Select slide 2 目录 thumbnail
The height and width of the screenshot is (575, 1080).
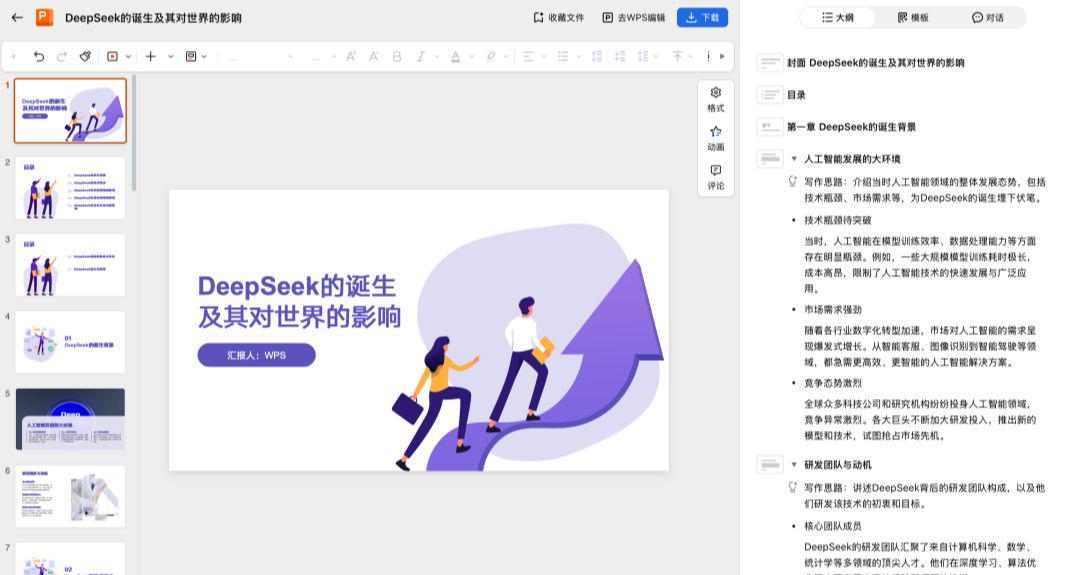70,188
